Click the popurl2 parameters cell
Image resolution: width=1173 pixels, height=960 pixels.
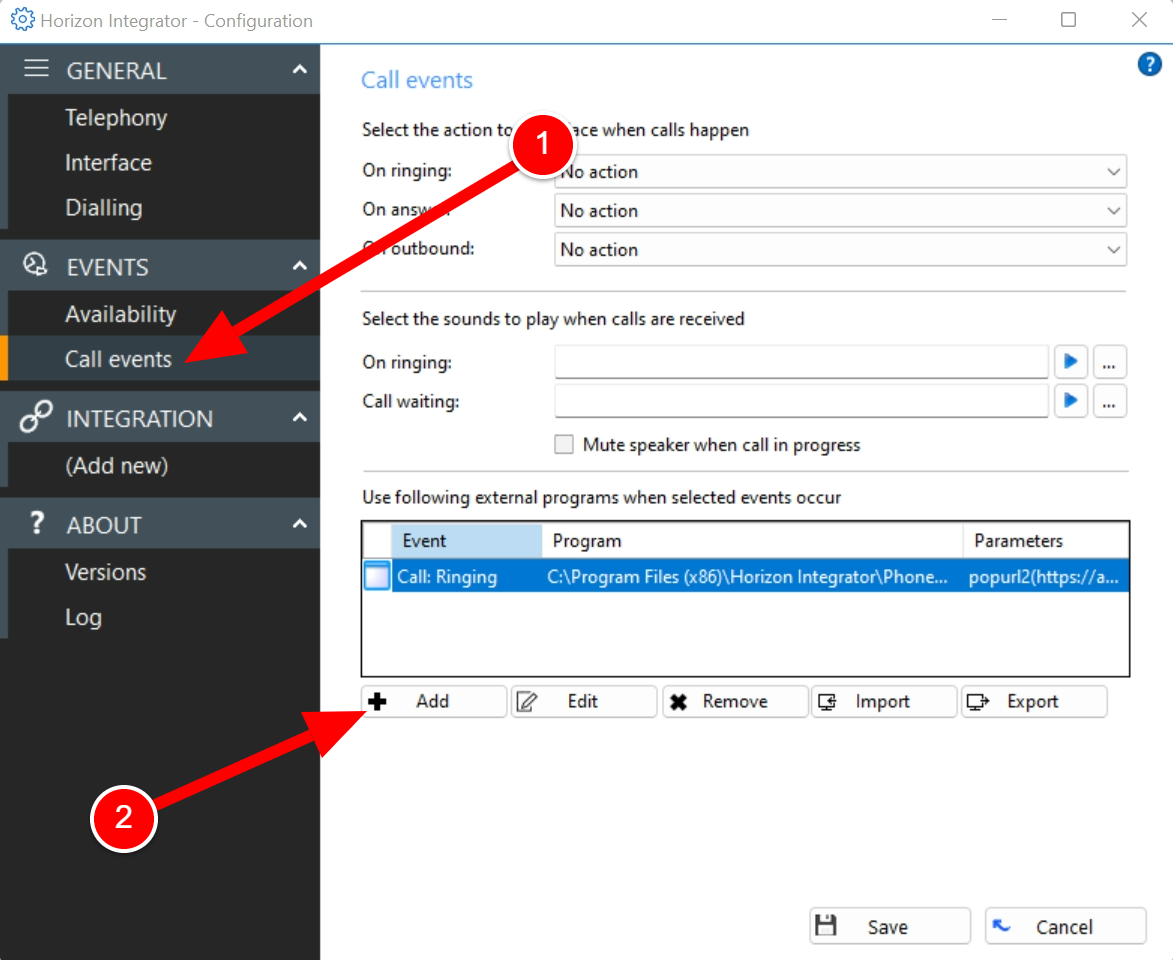pos(1044,577)
